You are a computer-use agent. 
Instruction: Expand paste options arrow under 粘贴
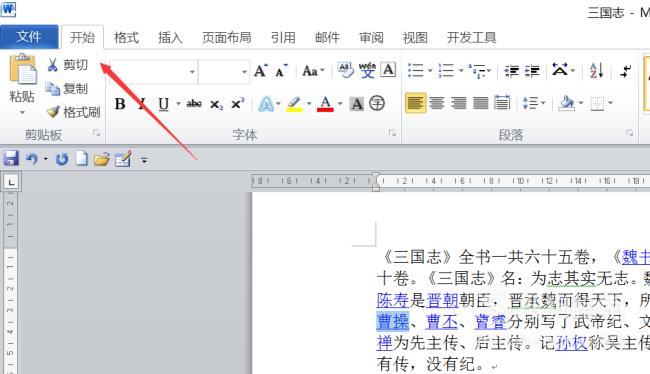click(22, 112)
